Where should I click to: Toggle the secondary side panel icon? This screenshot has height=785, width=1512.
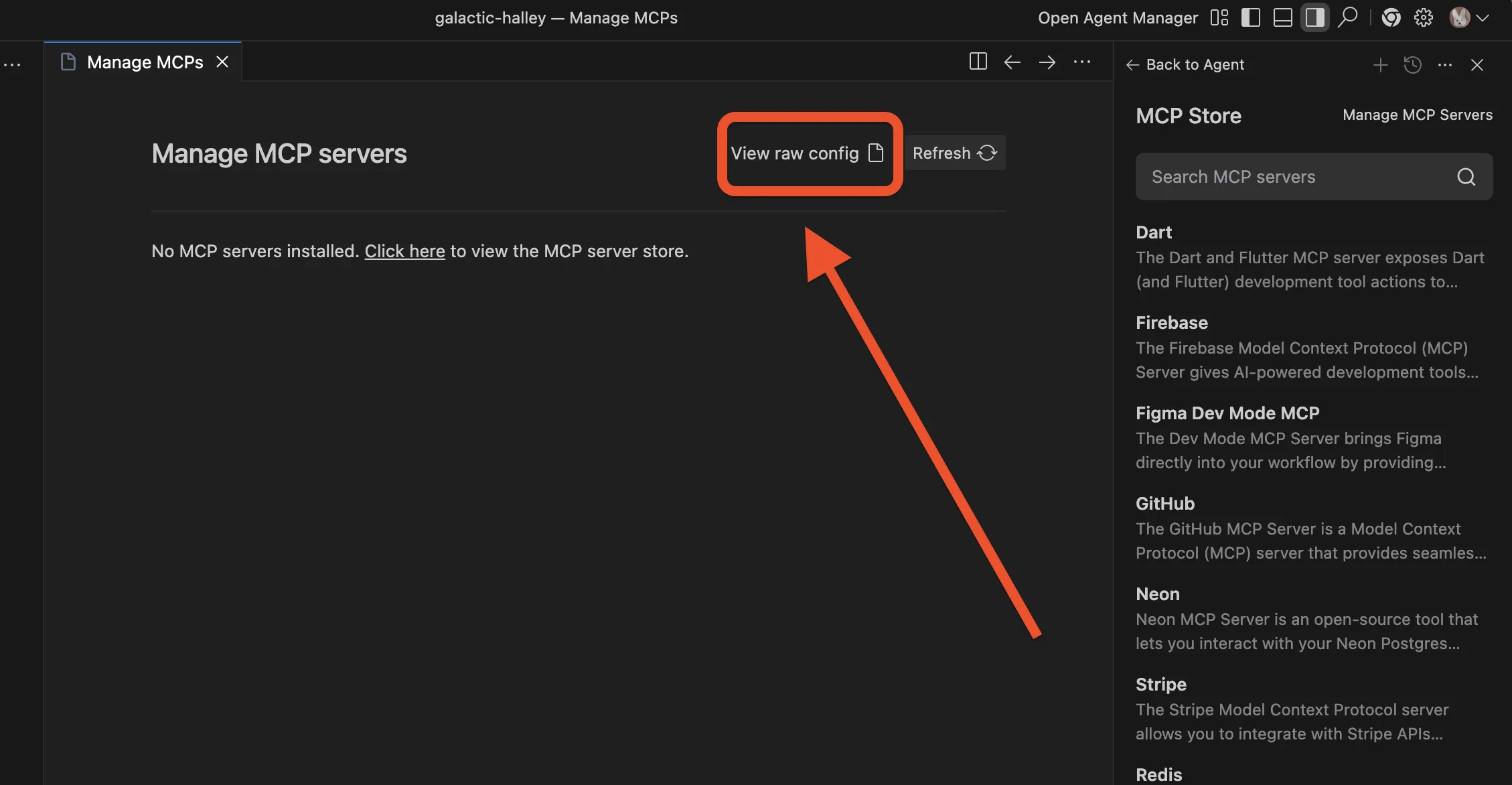(x=1314, y=17)
